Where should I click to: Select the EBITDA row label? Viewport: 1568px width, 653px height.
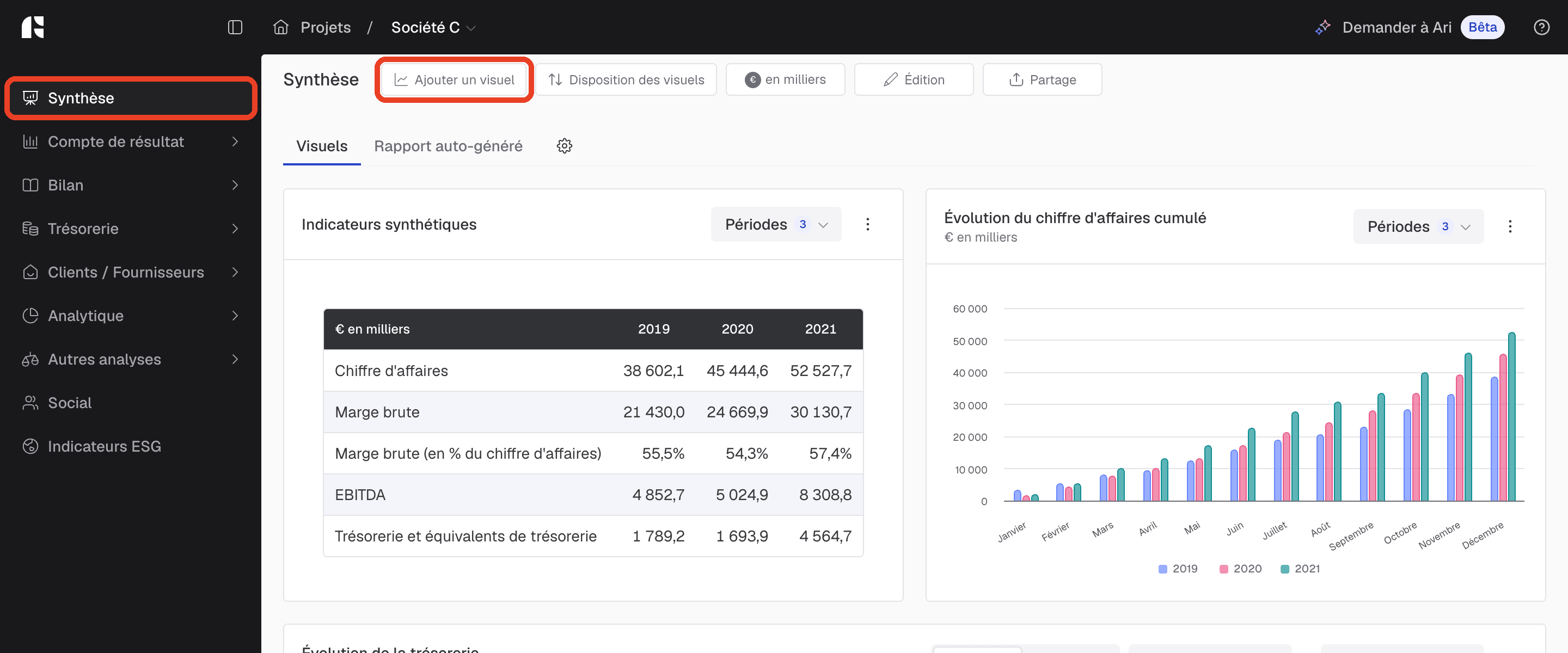[x=360, y=495]
